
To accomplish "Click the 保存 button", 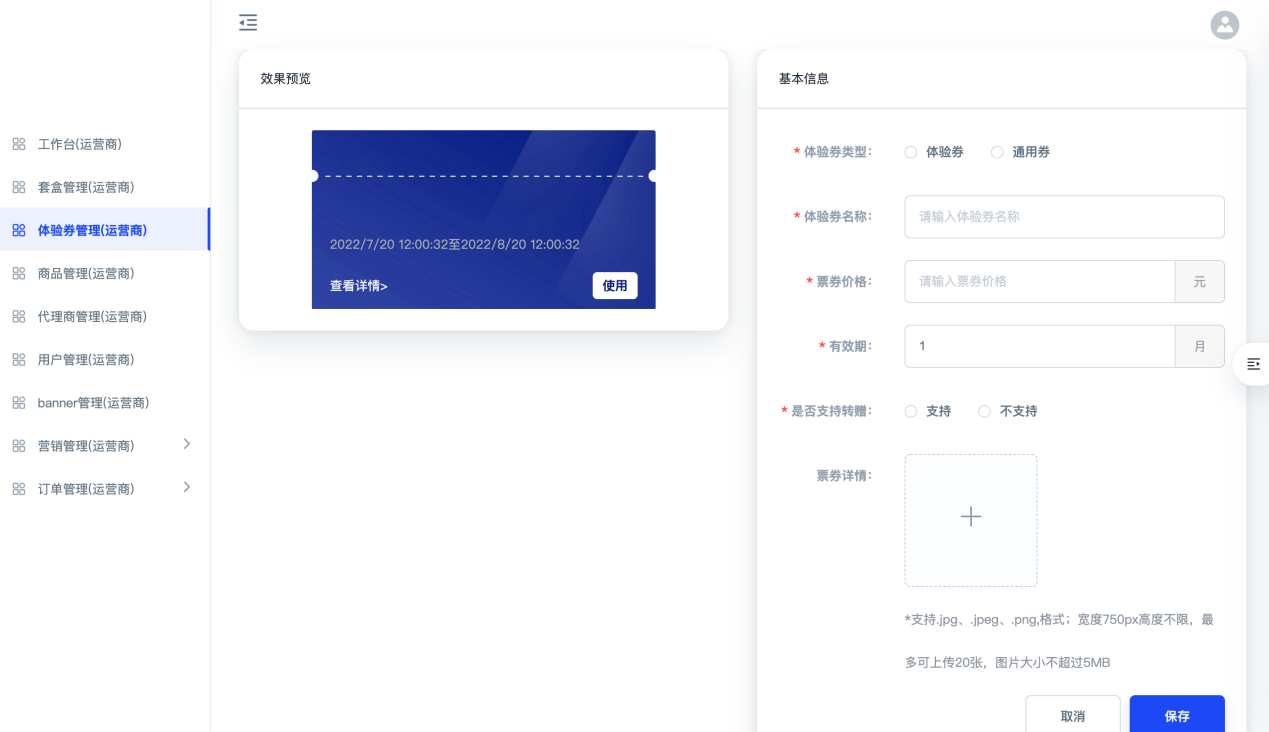I will (1176, 715).
